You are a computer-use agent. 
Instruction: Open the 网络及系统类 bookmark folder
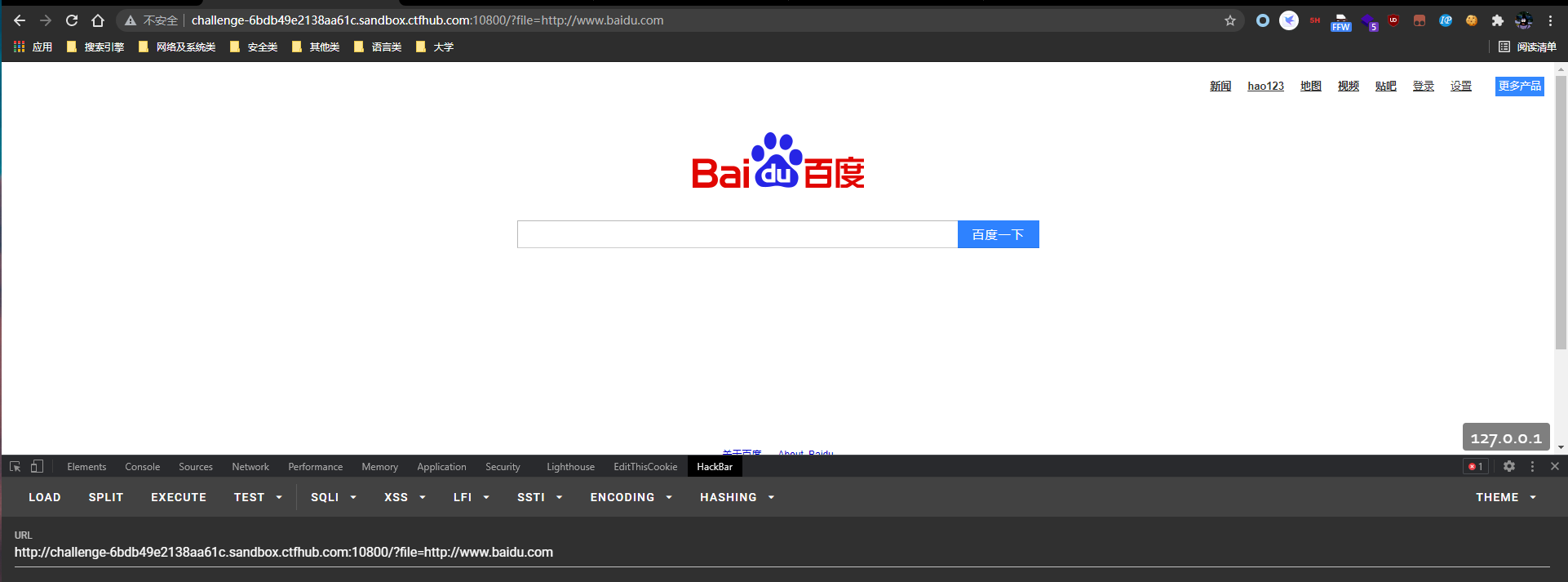click(x=177, y=47)
